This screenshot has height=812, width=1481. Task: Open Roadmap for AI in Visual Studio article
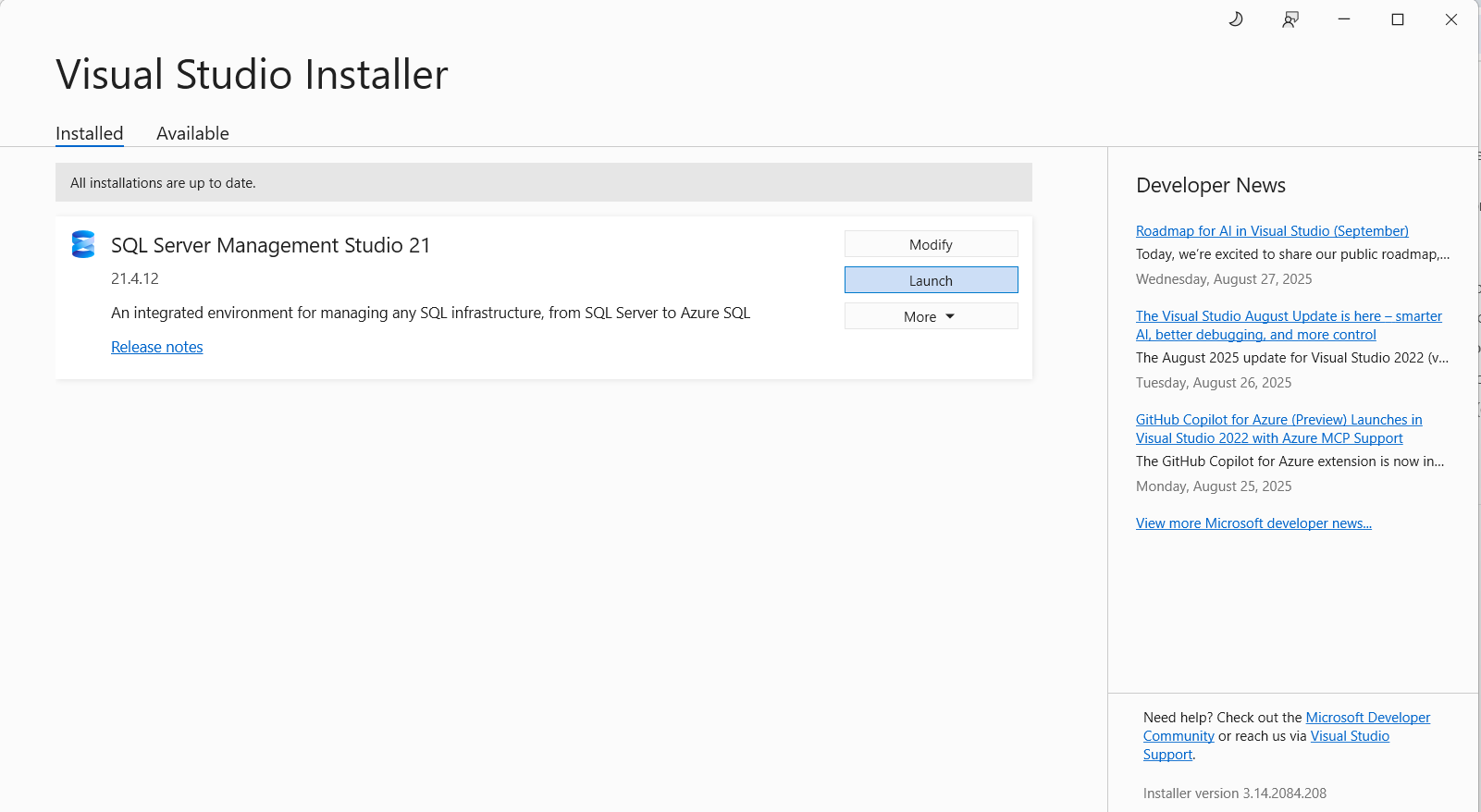click(1272, 231)
